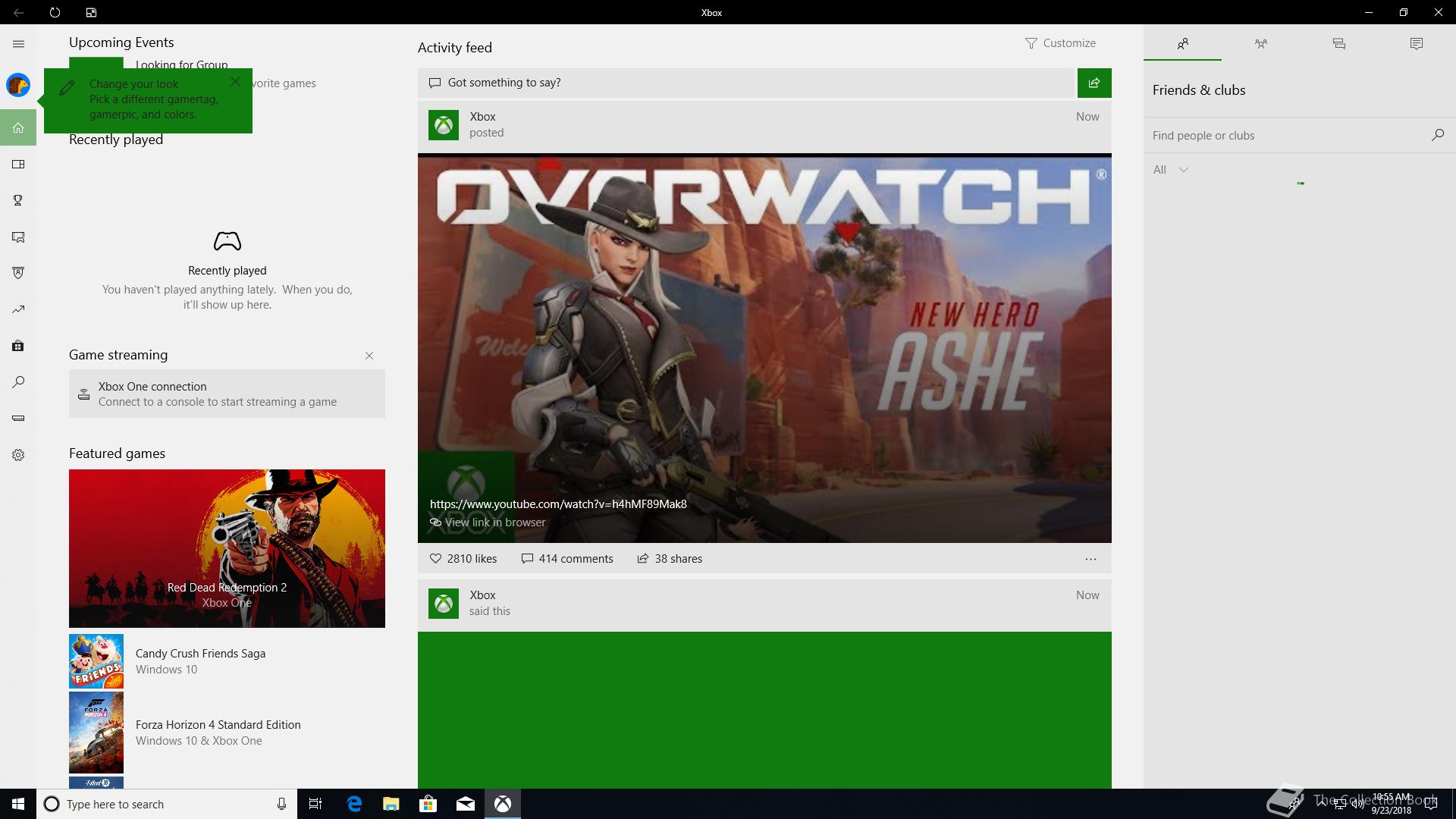1456x819 pixels.
Task: Click the Cortana microphone icon
Action: (281, 804)
